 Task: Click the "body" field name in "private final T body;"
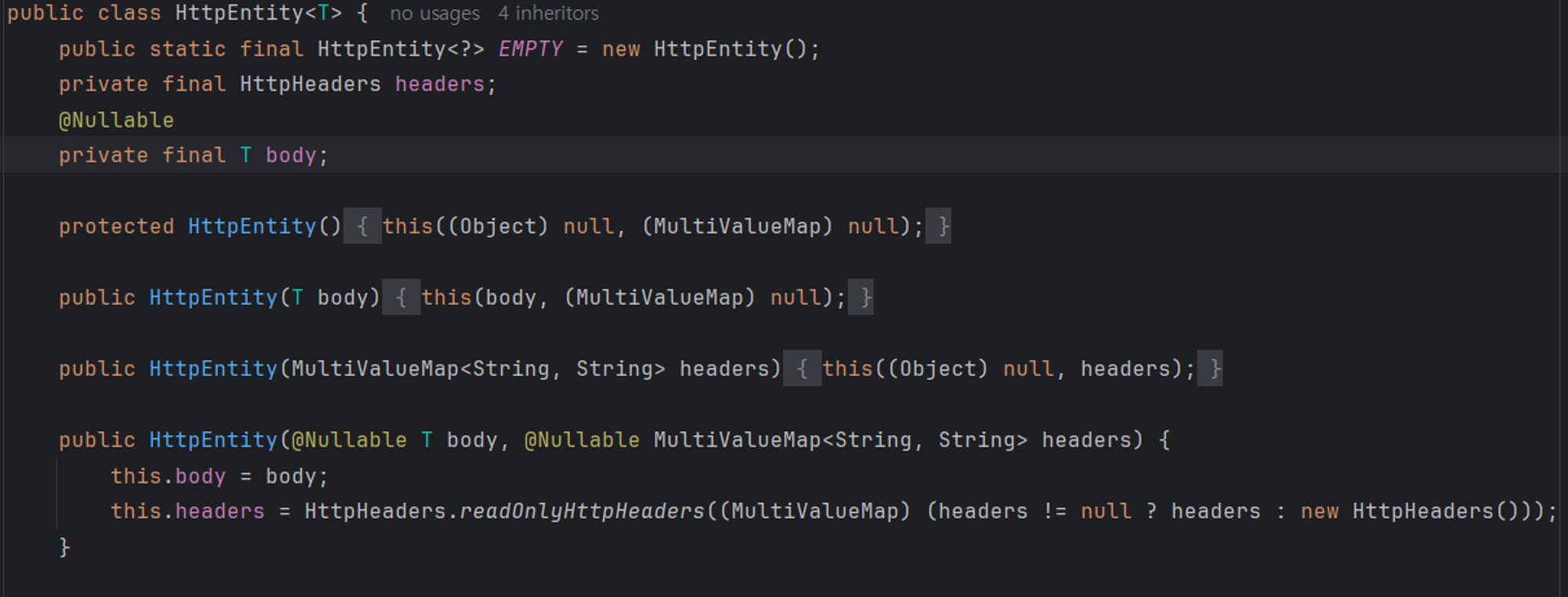point(291,155)
